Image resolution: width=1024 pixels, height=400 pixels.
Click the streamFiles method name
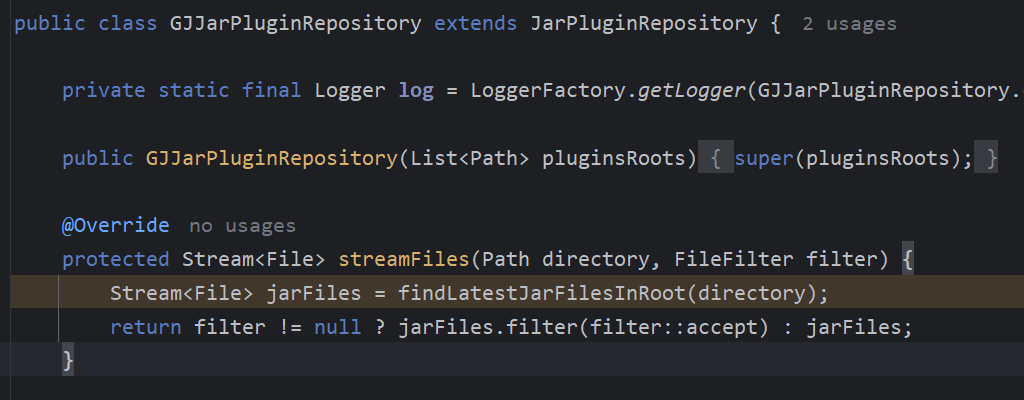coord(404,259)
